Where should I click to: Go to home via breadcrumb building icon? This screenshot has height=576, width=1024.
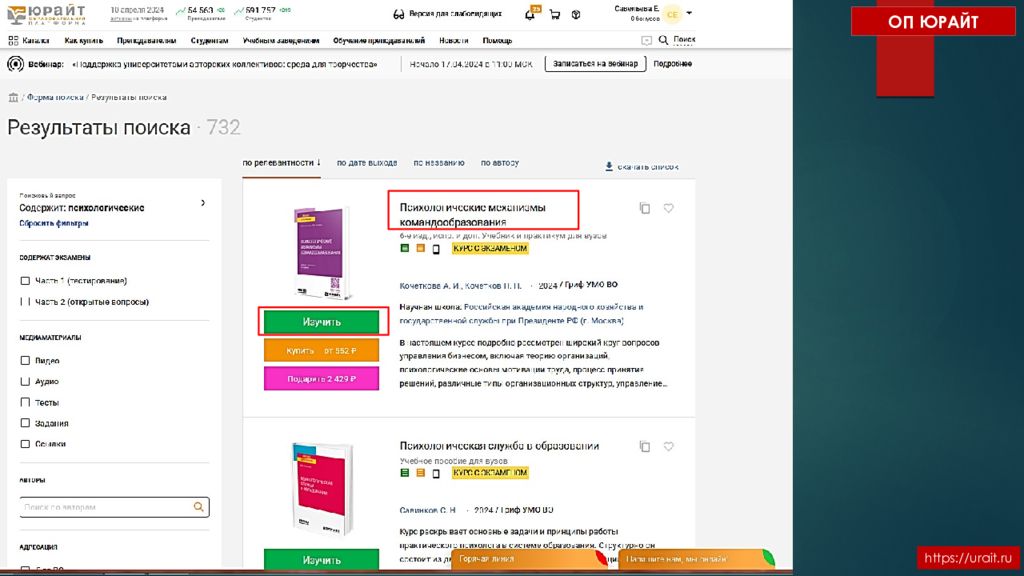pyautogui.click(x=13, y=97)
